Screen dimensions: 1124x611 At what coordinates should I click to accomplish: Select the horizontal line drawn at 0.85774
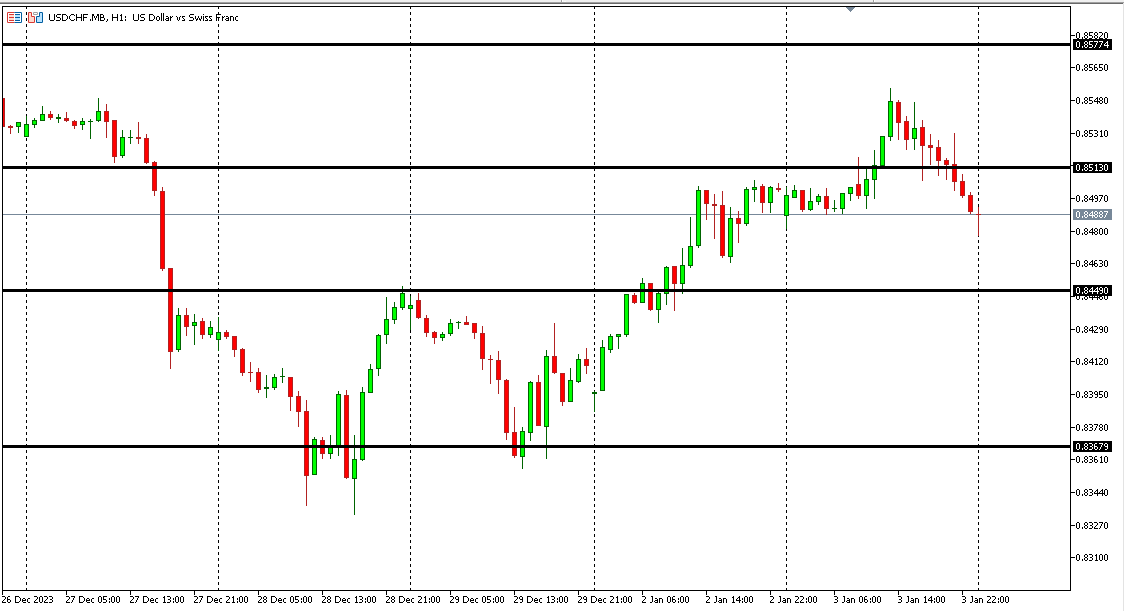(536, 44)
